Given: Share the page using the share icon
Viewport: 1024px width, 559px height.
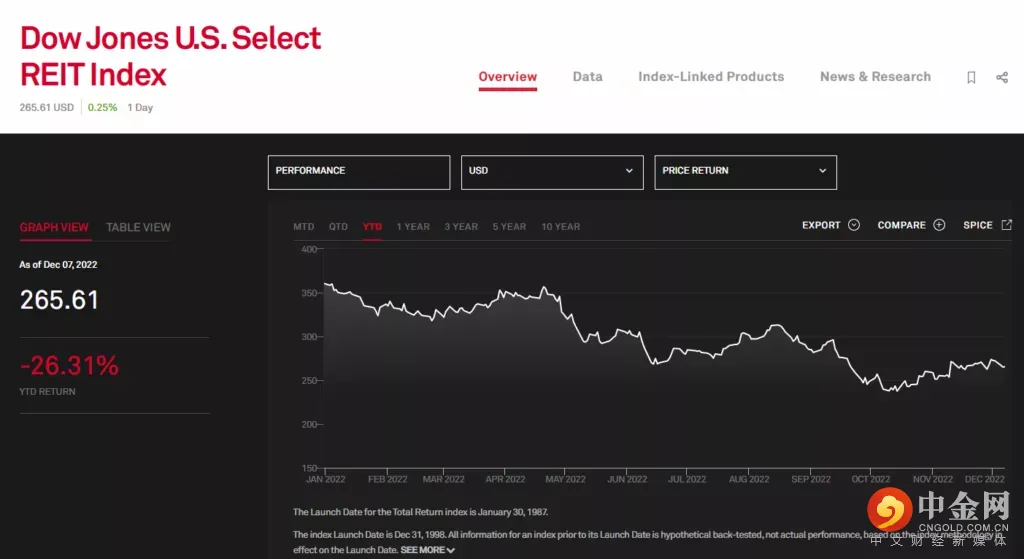Looking at the screenshot, I should click(1002, 78).
